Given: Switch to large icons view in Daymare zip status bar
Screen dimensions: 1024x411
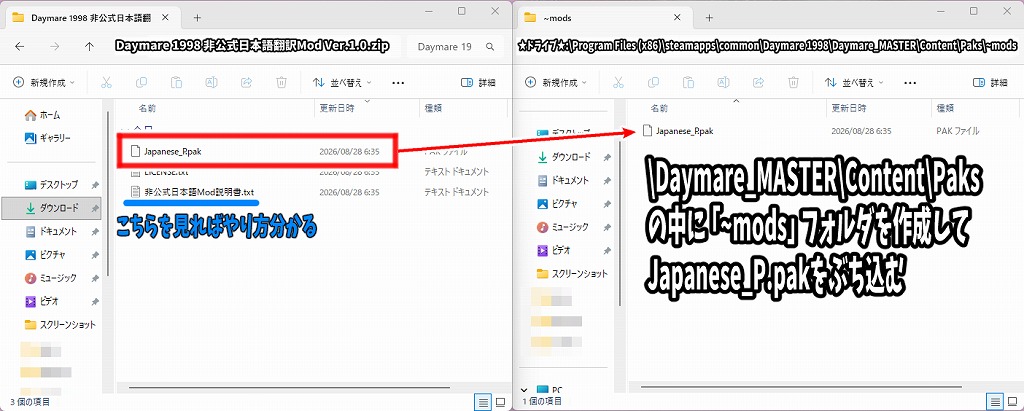Looking at the screenshot, I should pyautogui.click(x=500, y=401).
